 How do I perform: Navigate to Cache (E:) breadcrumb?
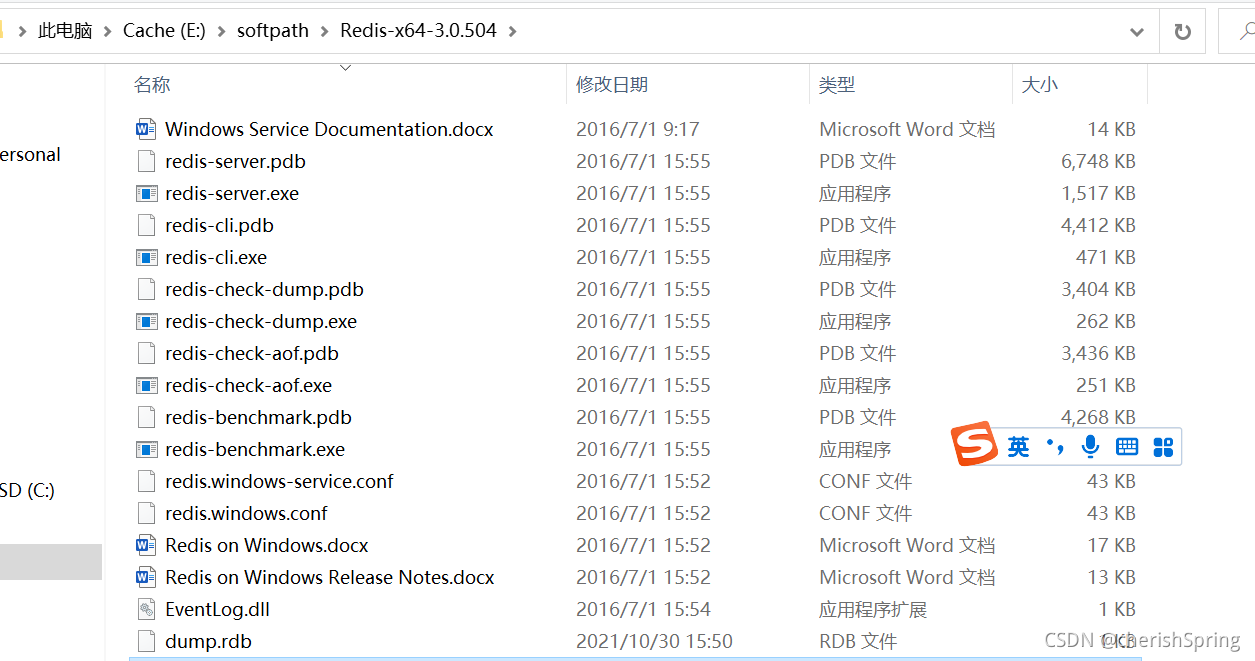point(164,31)
